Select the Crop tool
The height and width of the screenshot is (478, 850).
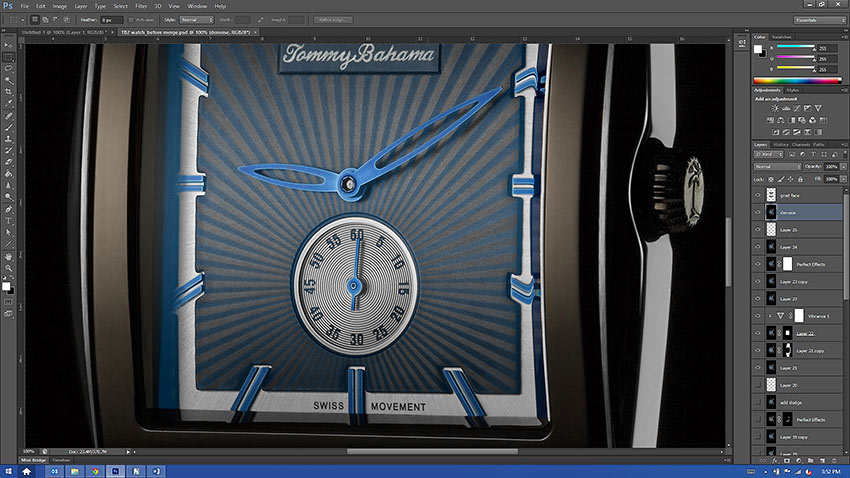coord(8,92)
